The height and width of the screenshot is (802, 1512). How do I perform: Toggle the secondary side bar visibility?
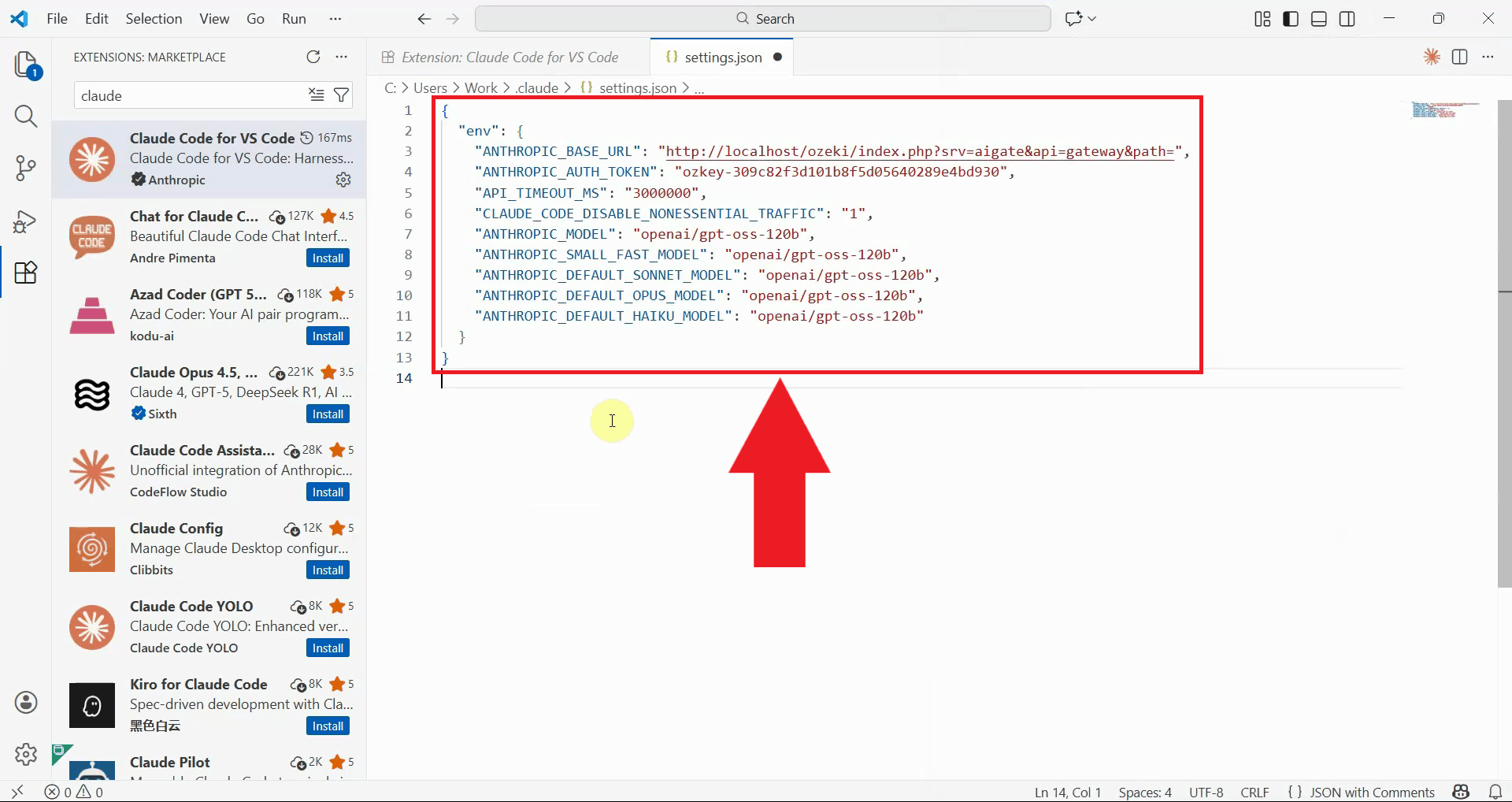(x=1347, y=19)
